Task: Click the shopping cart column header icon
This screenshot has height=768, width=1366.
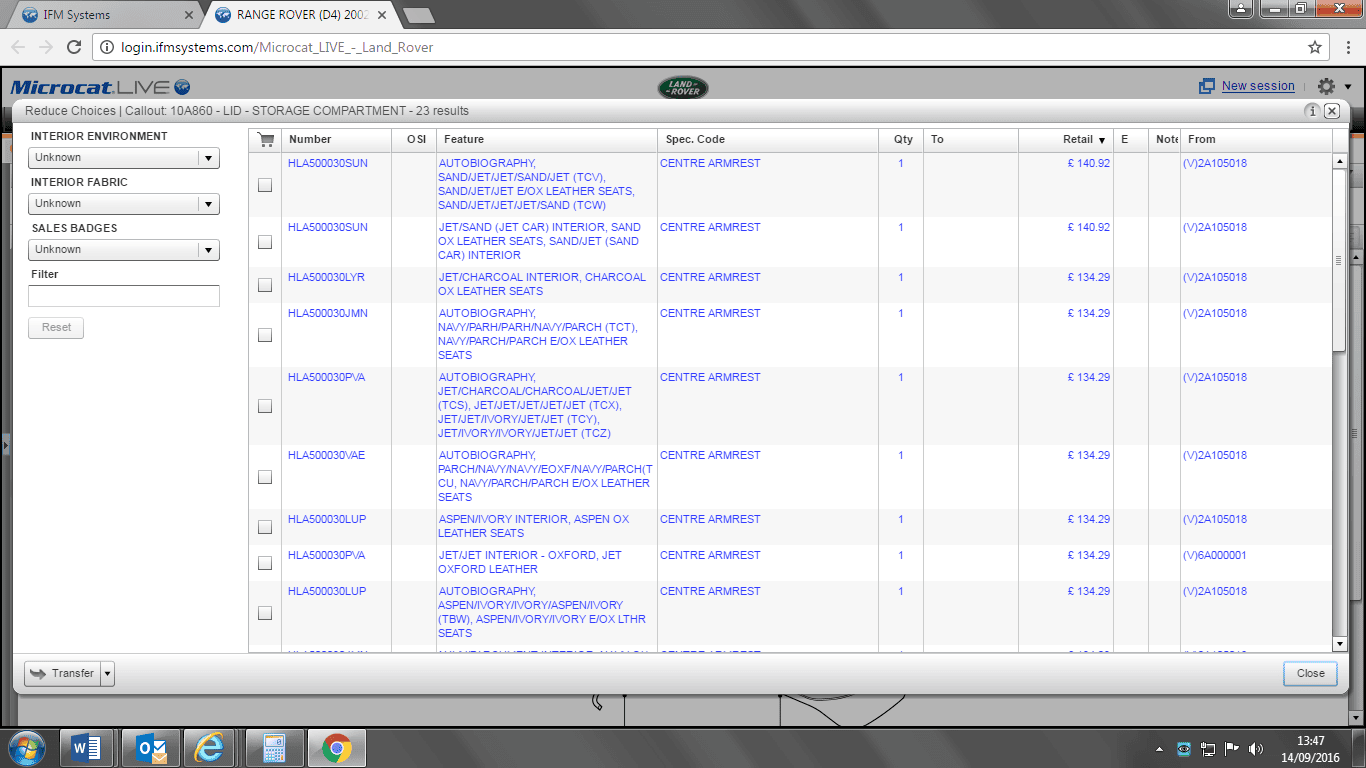Action: coord(265,140)
